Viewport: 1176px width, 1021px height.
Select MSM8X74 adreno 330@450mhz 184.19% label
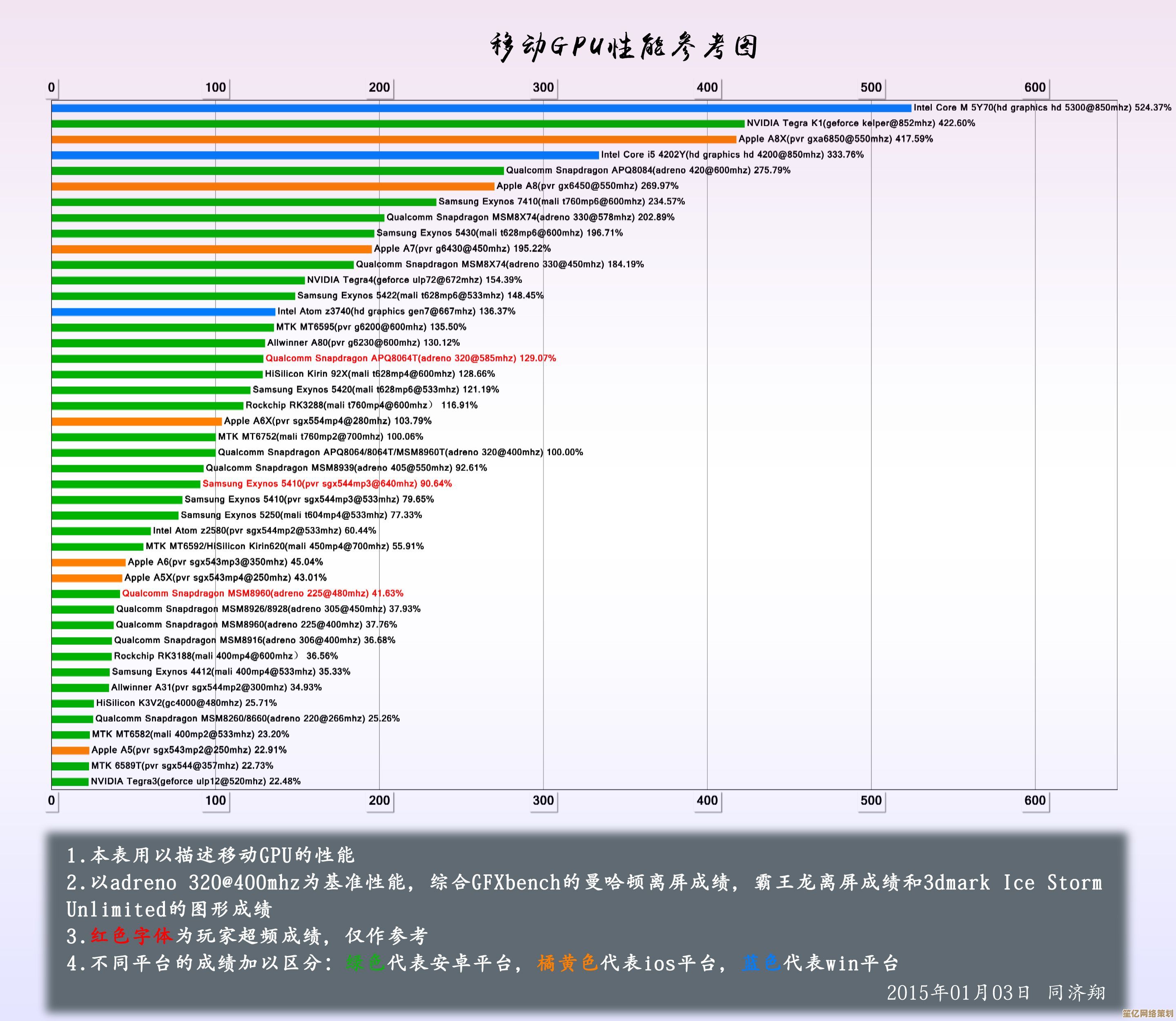[x=500, y=264]
